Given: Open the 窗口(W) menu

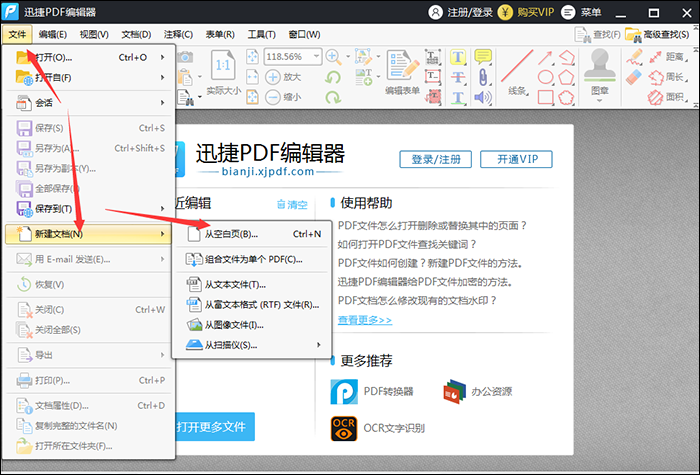Looking at the screenshot, I should (304, 34).
